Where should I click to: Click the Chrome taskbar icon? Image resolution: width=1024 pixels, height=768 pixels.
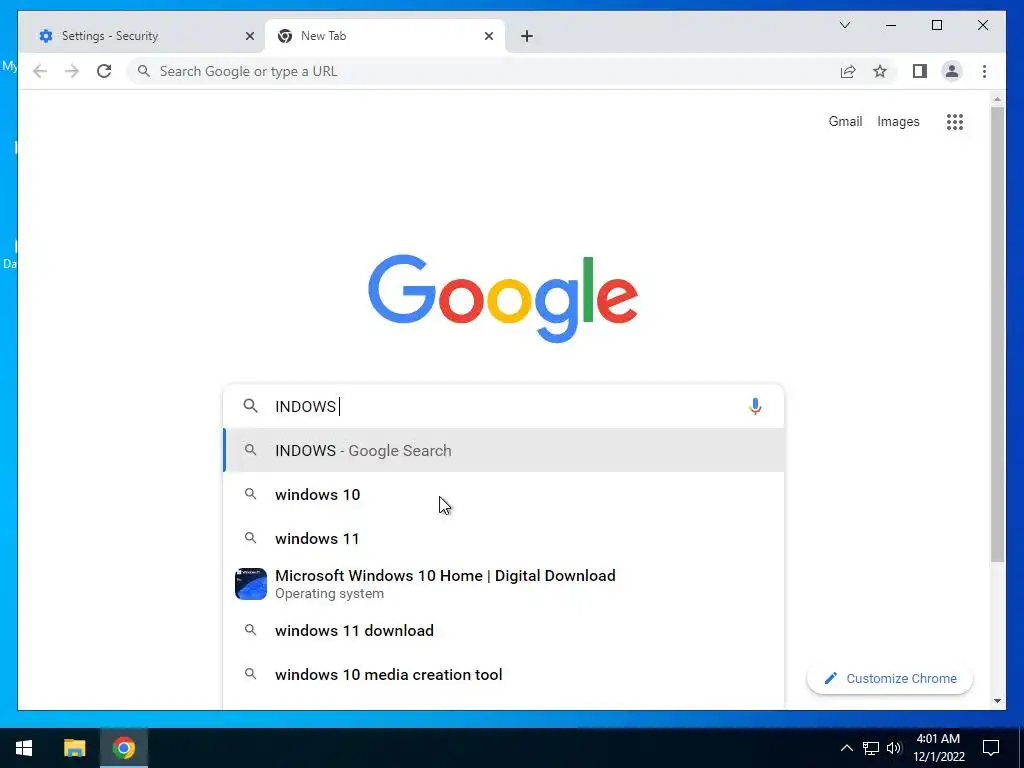124,748
